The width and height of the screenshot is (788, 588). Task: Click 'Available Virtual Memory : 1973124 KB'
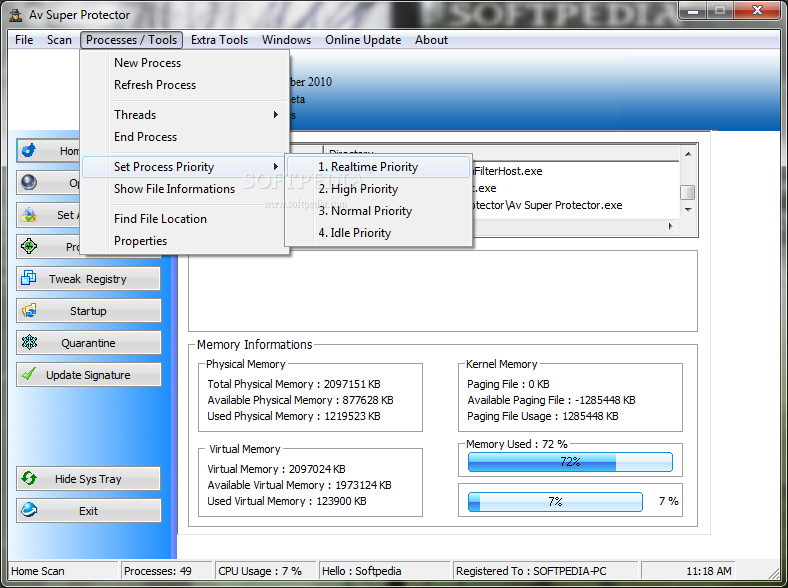[x=300, y=485]
